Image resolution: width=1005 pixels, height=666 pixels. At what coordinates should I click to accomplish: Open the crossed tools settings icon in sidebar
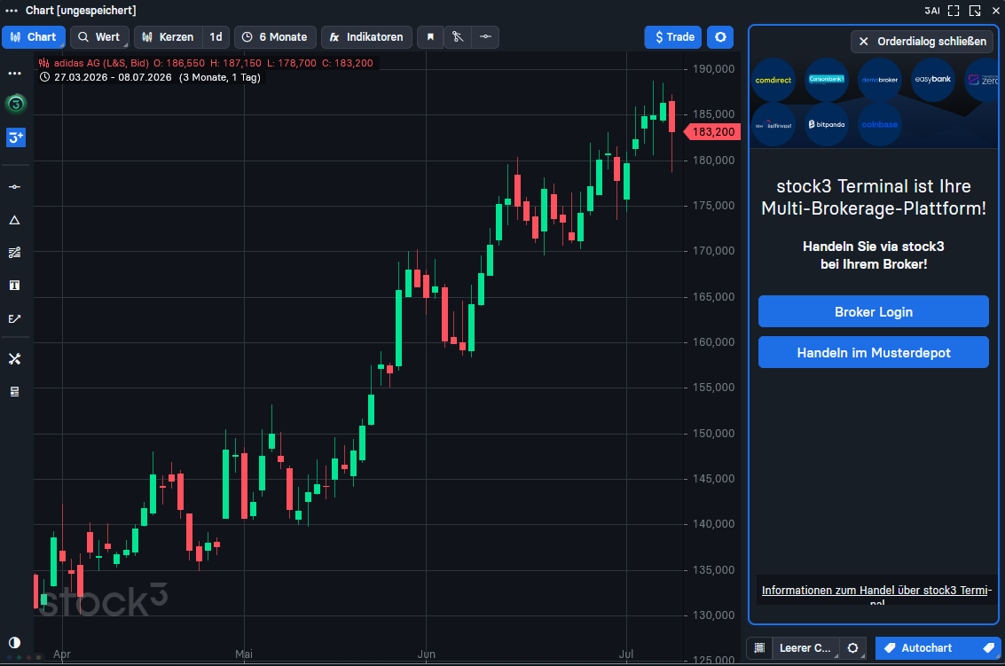(x=15, y=359)
